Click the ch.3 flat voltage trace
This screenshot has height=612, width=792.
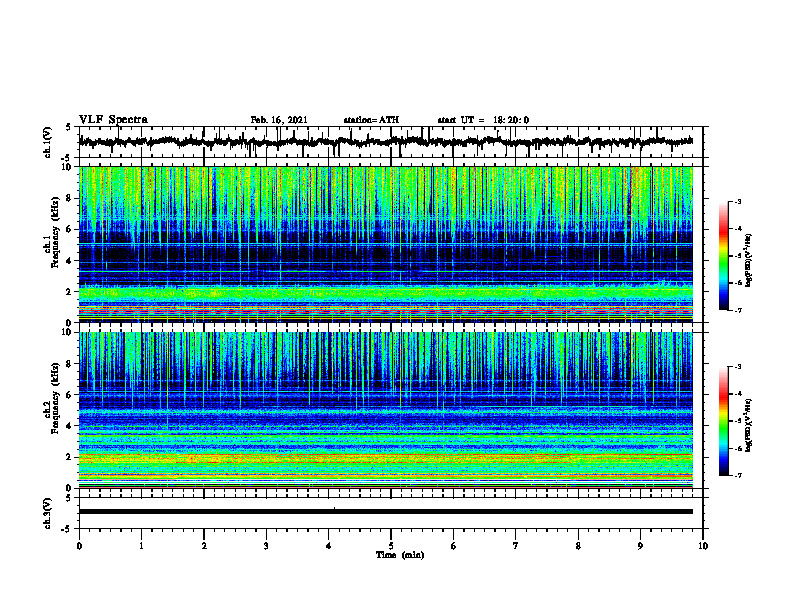[x=386, y=512]
